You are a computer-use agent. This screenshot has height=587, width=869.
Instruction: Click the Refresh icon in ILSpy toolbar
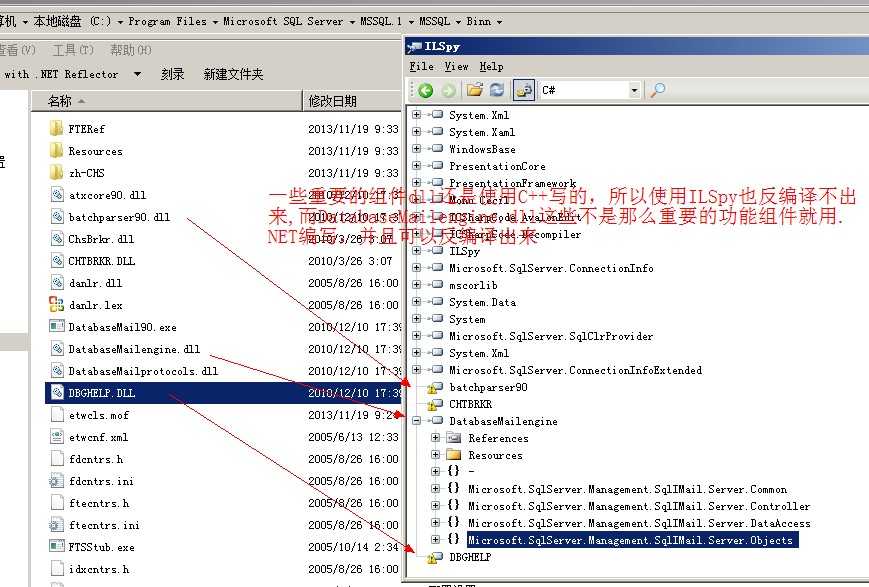click(x=497, y=89)
